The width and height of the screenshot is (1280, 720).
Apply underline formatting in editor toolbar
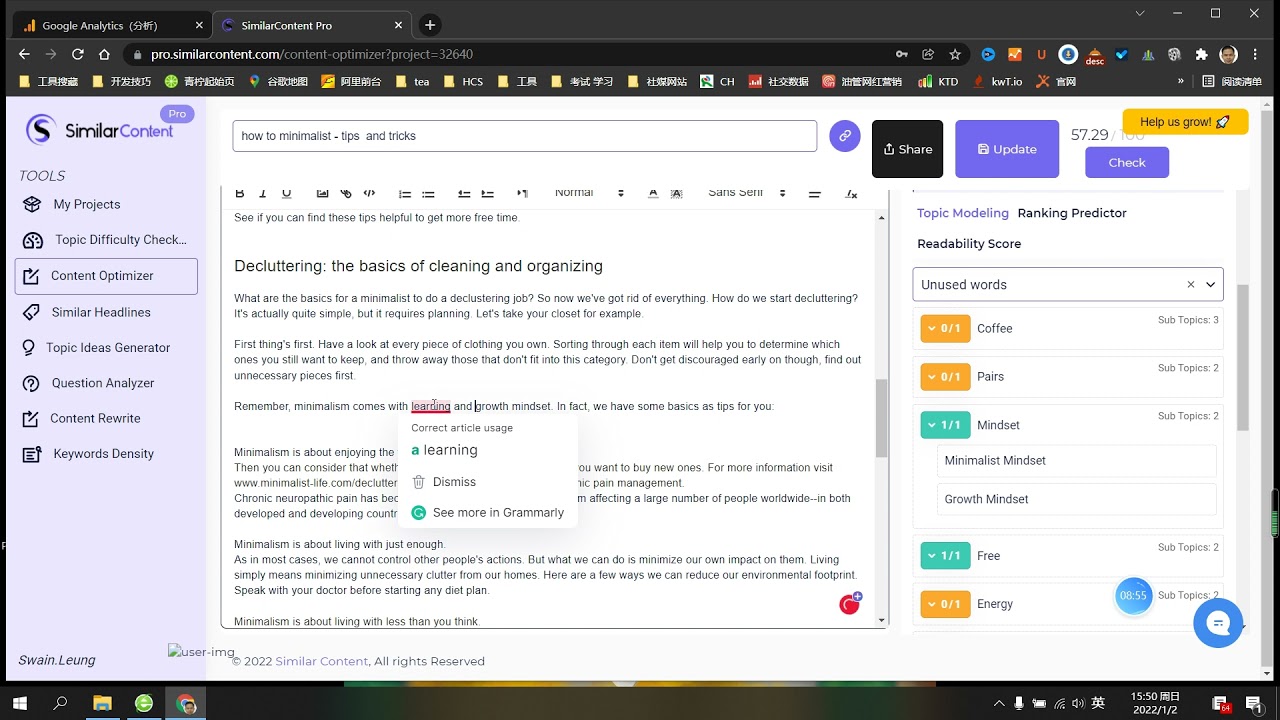tap(286, 193)
